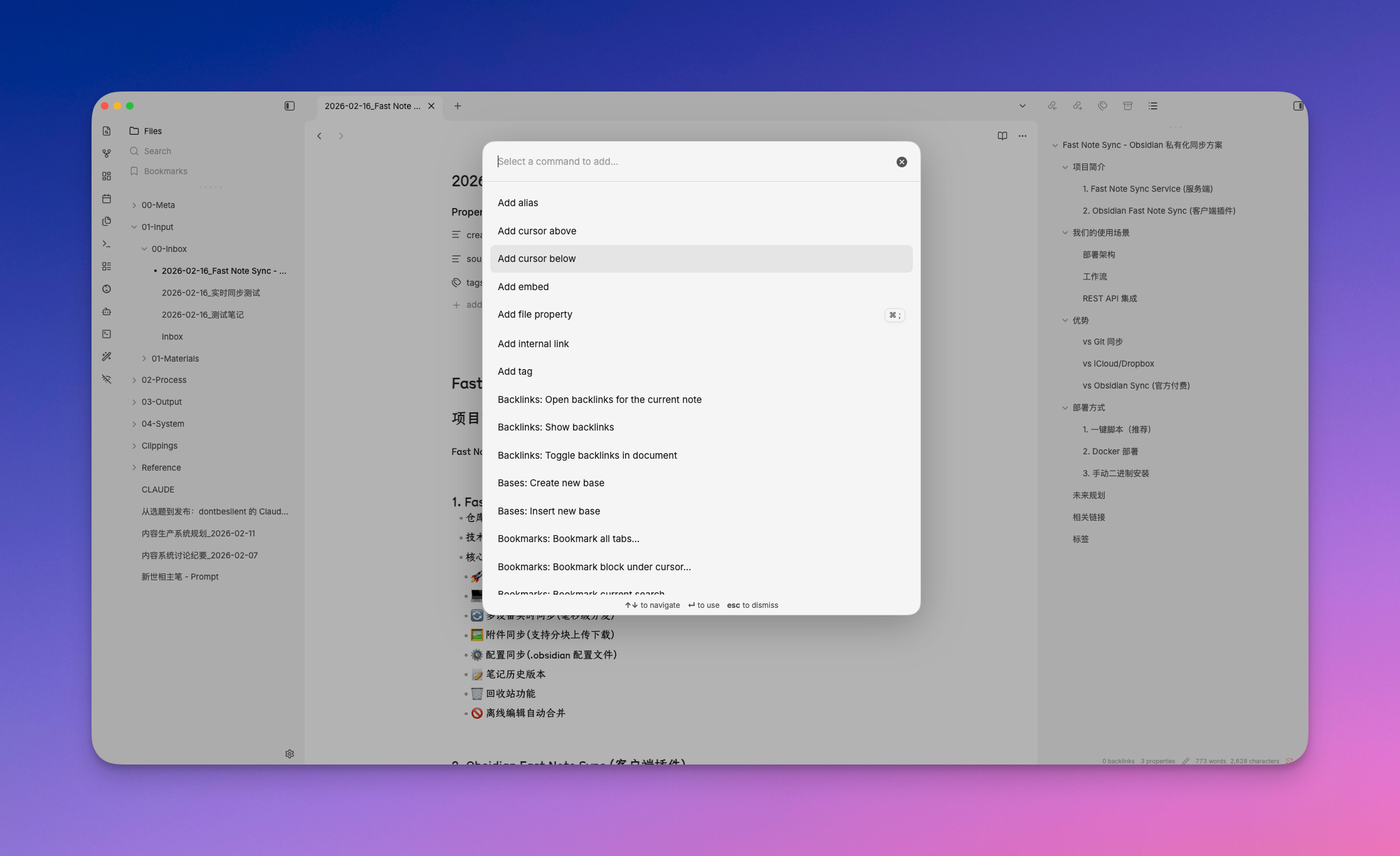The width and height of the screenshot is (1400, 856).
Task: Choose 'Backlinks: Show backlinks' command
Action: (555, 427)
